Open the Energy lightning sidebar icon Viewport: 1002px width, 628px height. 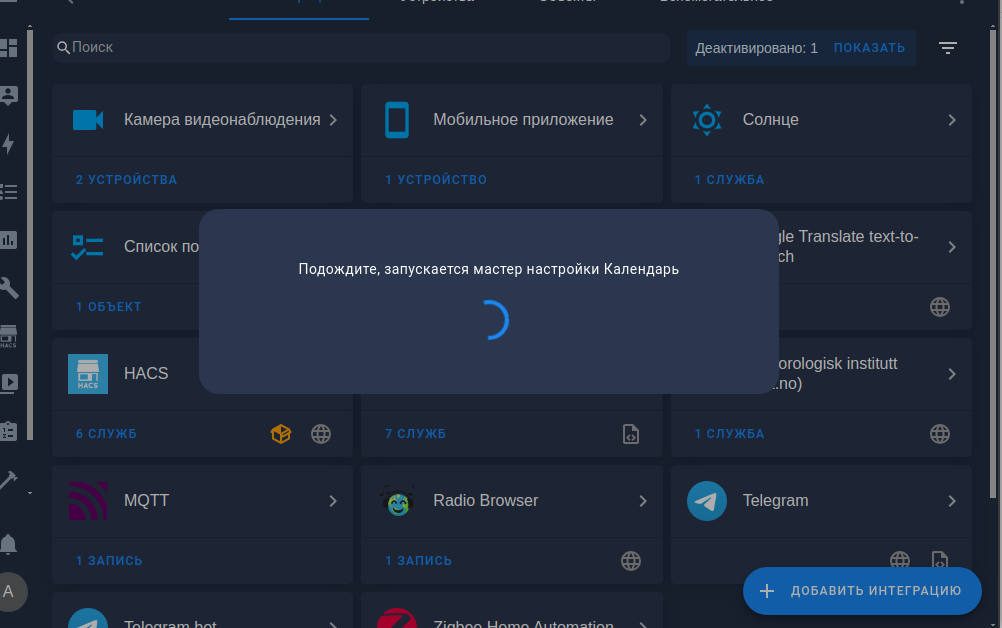click(x=8, y=144)
